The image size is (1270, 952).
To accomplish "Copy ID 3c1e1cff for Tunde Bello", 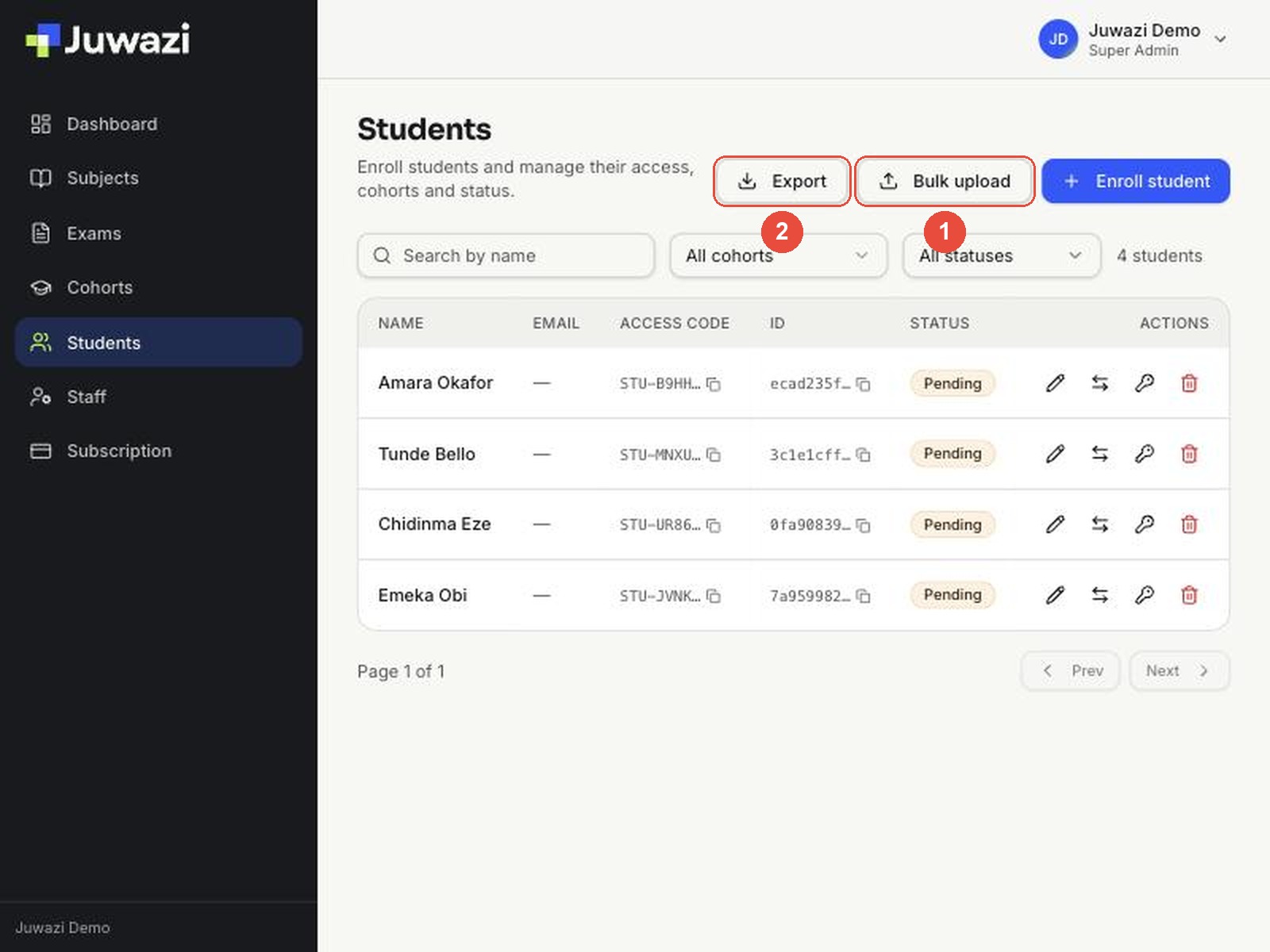I will 863,455.
